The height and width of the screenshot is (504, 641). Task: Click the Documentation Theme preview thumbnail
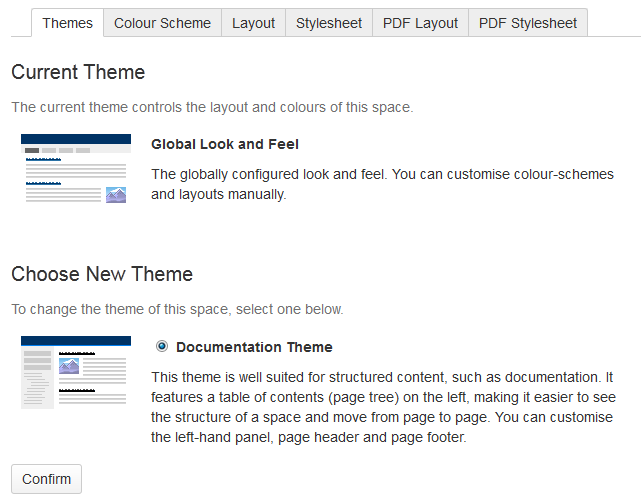click(76, 372)
